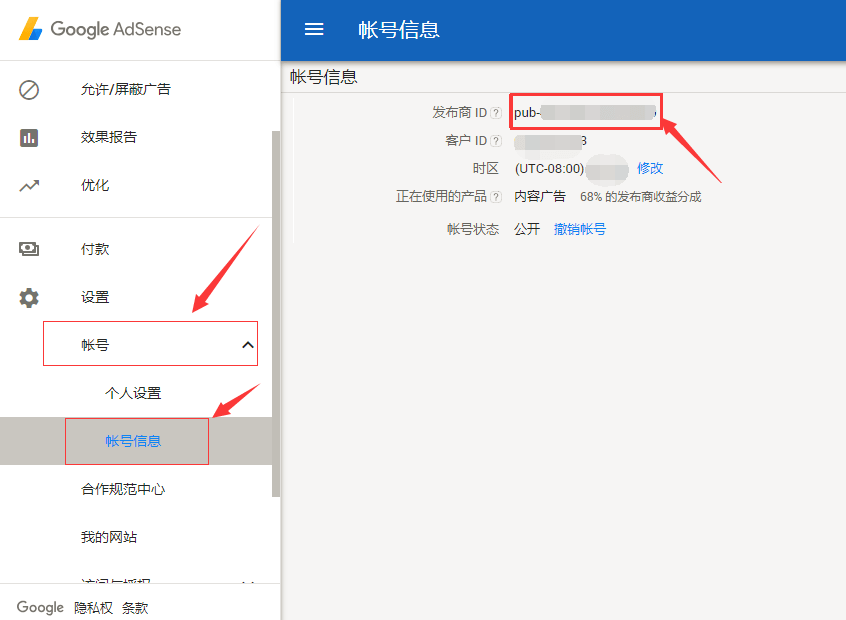
Task: Collapse the 帐号 section chevron
Action: click(248, 345)
